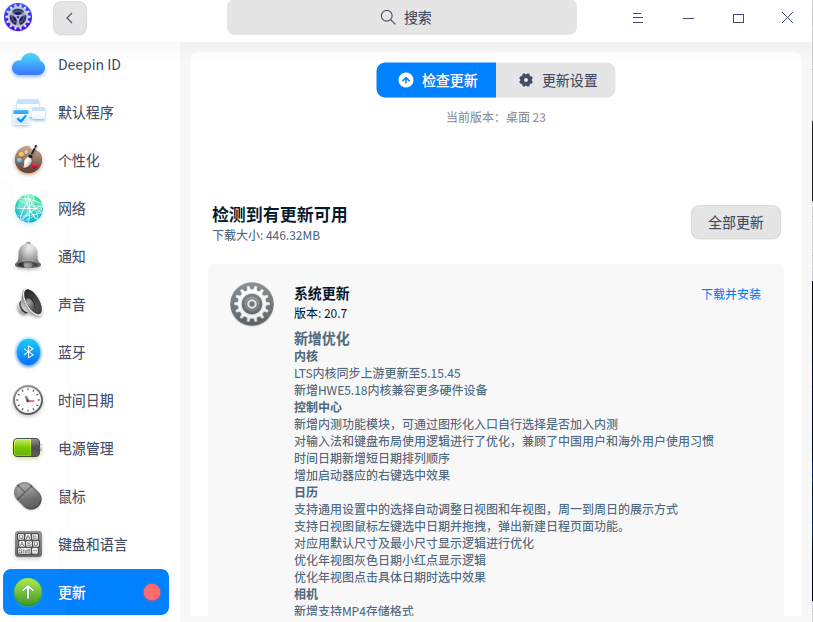The width and height of the screenshot is (813, 622).
Task: Click the 系统更新 gear icon
Action: 252,304
